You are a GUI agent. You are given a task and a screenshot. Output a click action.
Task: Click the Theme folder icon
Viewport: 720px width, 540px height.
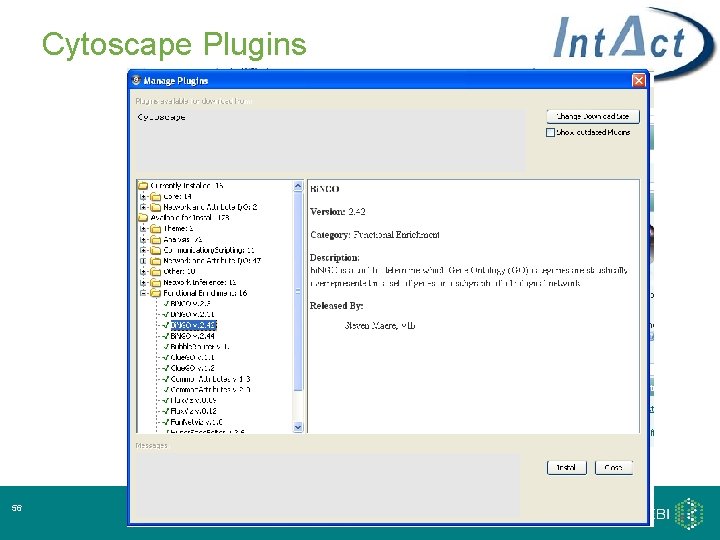156,229
